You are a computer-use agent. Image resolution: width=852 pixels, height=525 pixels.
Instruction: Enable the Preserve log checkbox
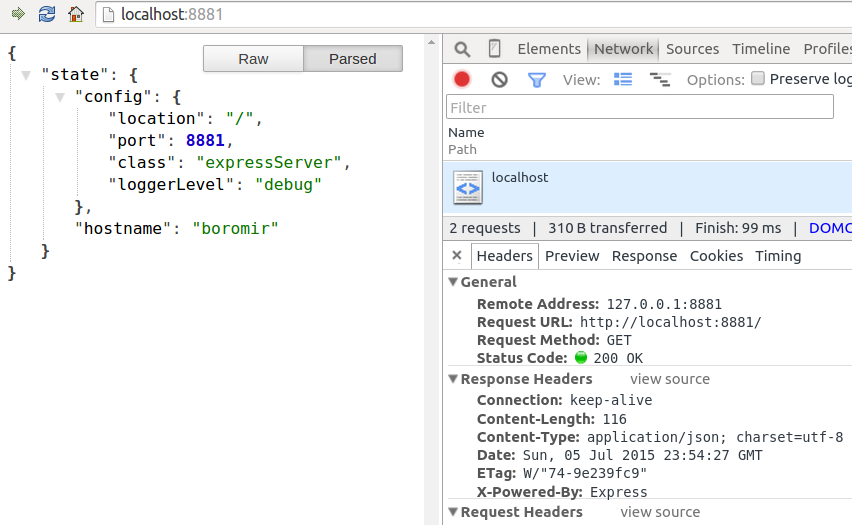(x=758, y=78)
